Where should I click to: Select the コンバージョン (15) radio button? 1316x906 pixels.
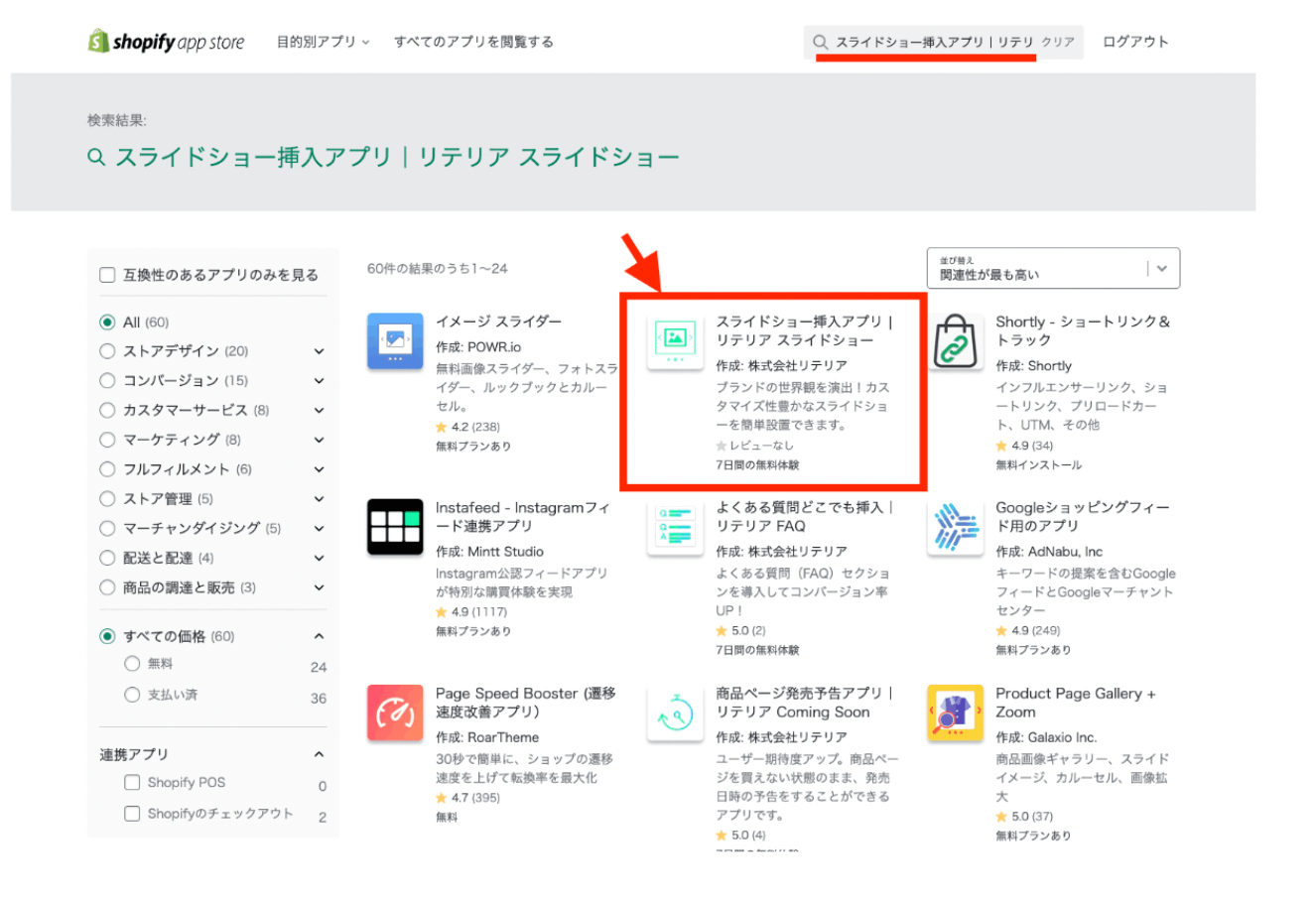(107, 380)
